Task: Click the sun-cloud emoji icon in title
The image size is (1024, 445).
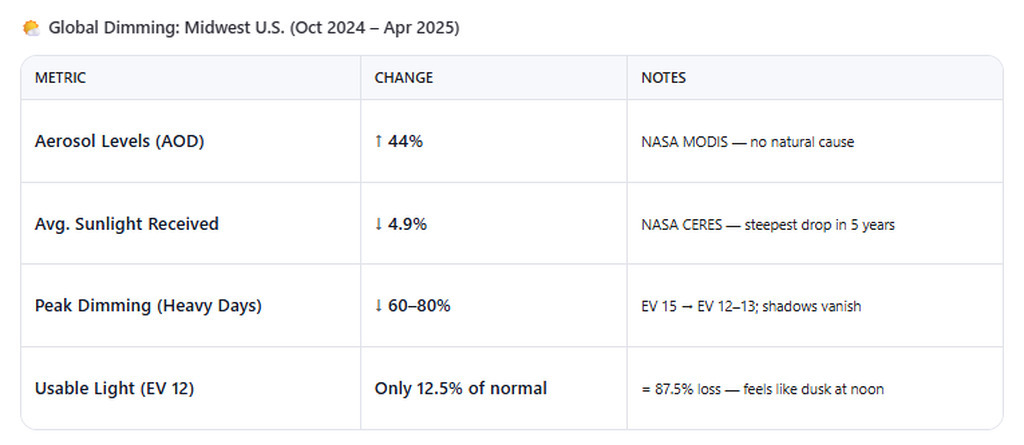Action: 31,28
